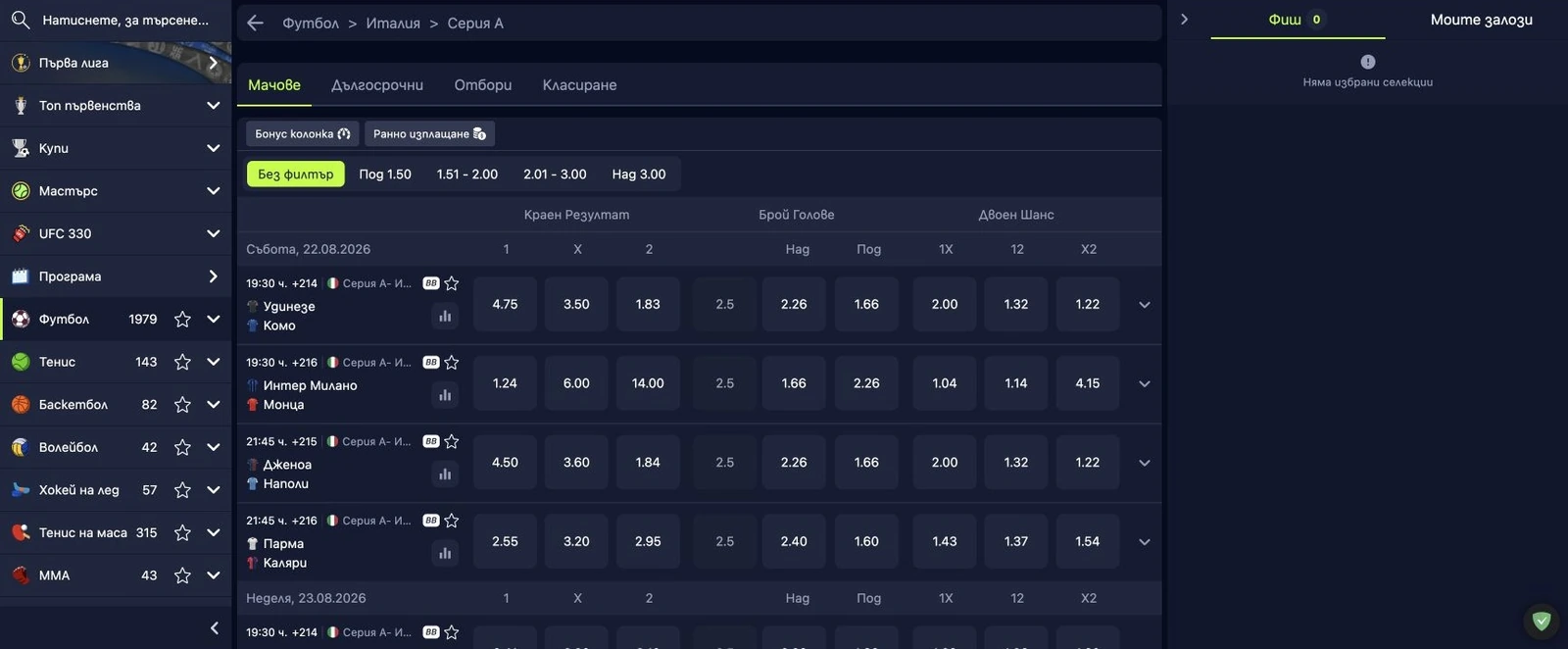Image resolution: width=1568 pixels, height=649 pixels.
Task: Click the Ранно изплащане button
Action: (429, 133)
